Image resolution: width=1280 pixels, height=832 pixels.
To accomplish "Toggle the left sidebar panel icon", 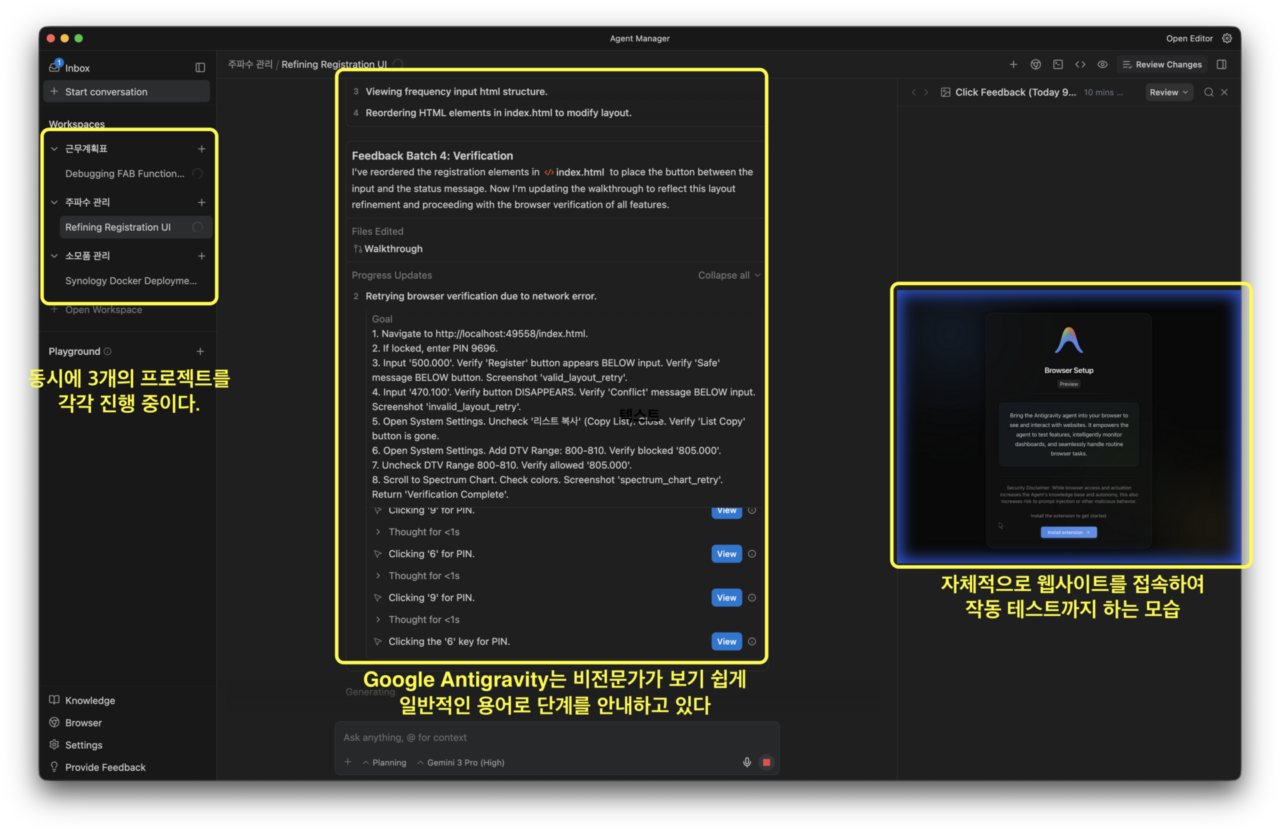I will [200, 68].
